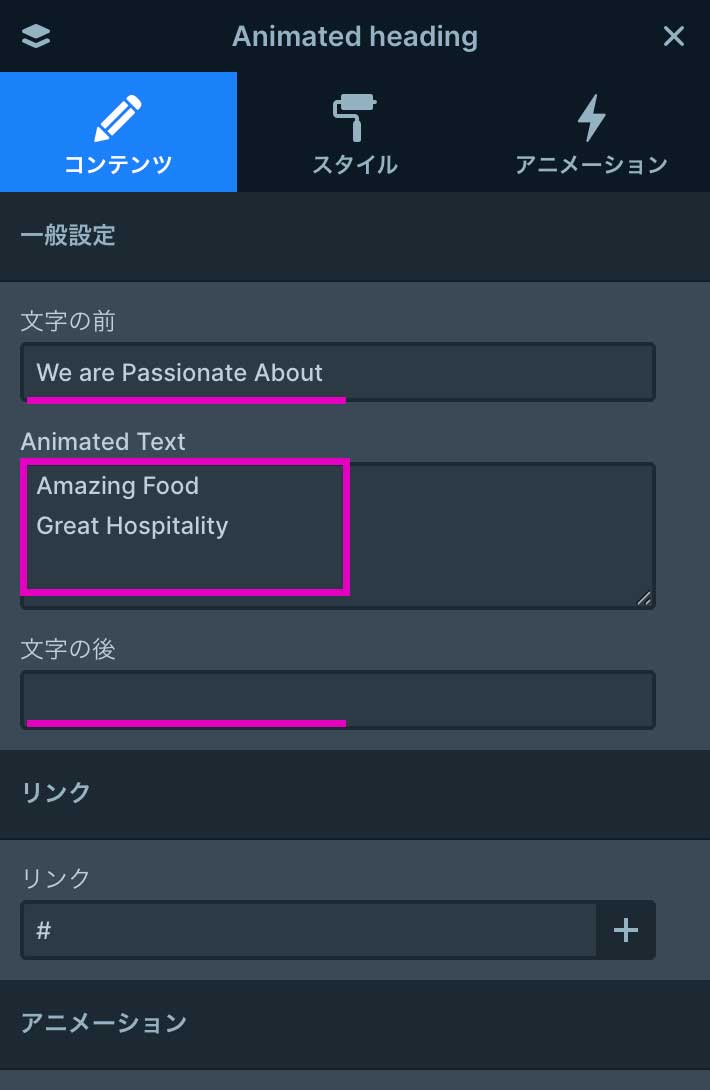Screen dimensions: 710x1090
Task: Click the layers stack icon in header
Action: pos(35,37)
